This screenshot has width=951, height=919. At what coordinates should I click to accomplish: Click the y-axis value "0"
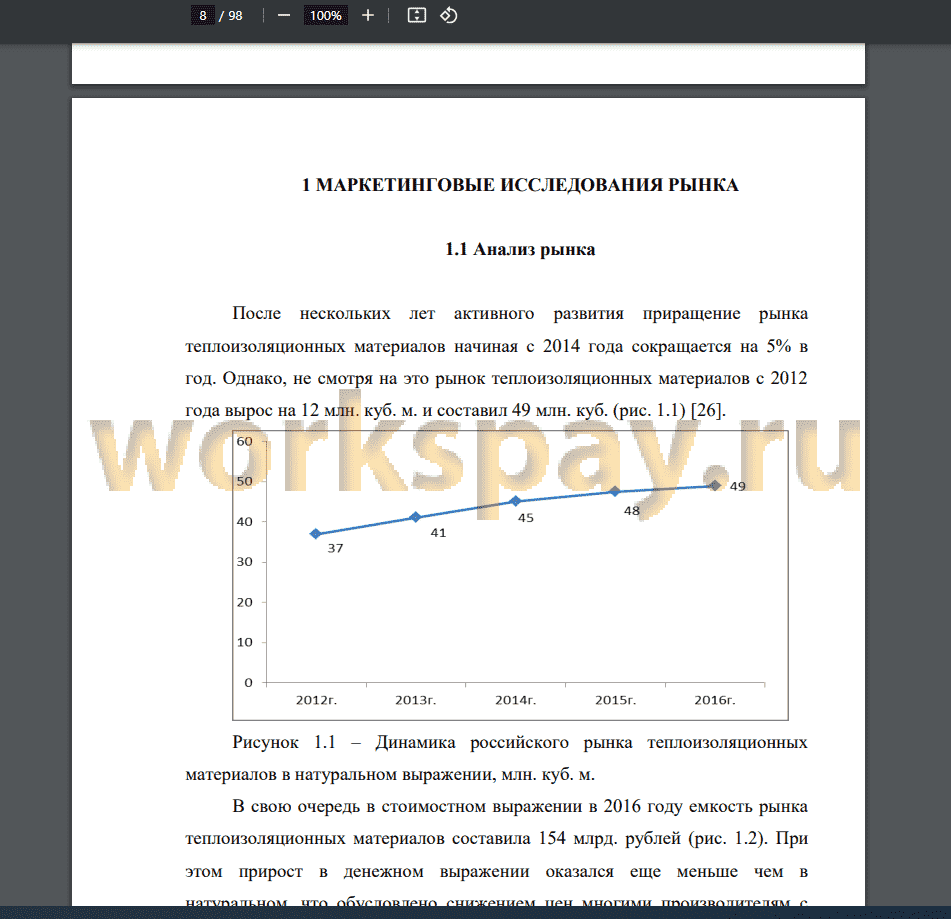[248, 682]
